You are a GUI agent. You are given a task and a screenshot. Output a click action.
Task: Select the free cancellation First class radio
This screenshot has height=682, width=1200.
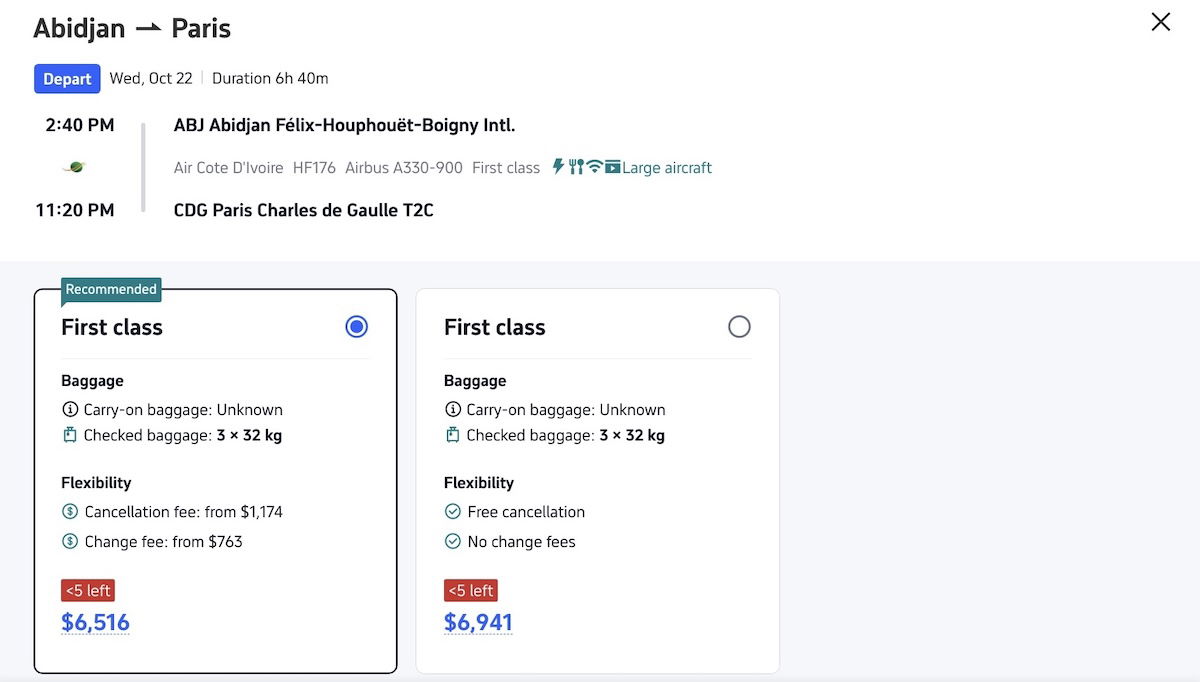point(739,327)
